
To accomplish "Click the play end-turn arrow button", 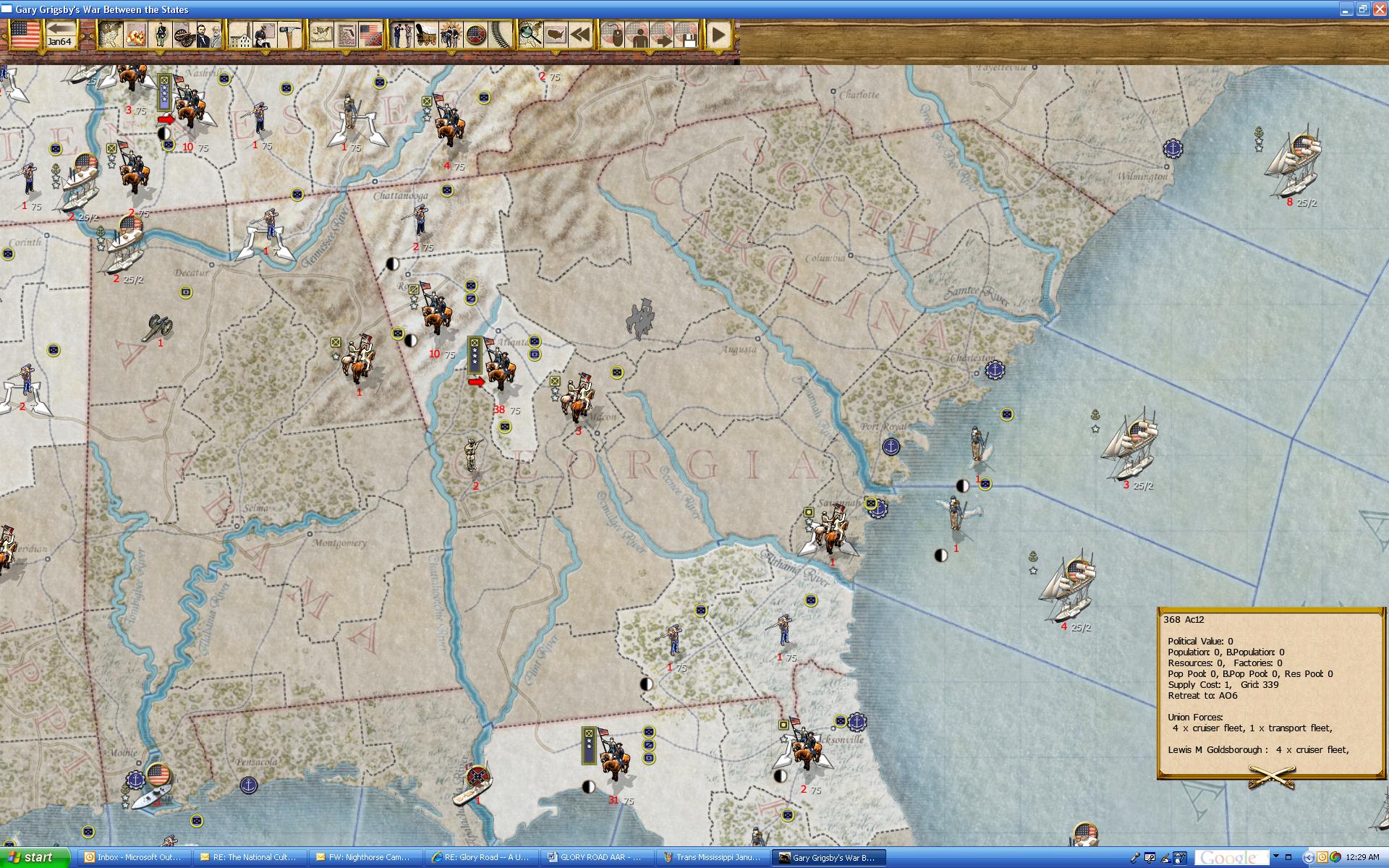I will 718,34.
